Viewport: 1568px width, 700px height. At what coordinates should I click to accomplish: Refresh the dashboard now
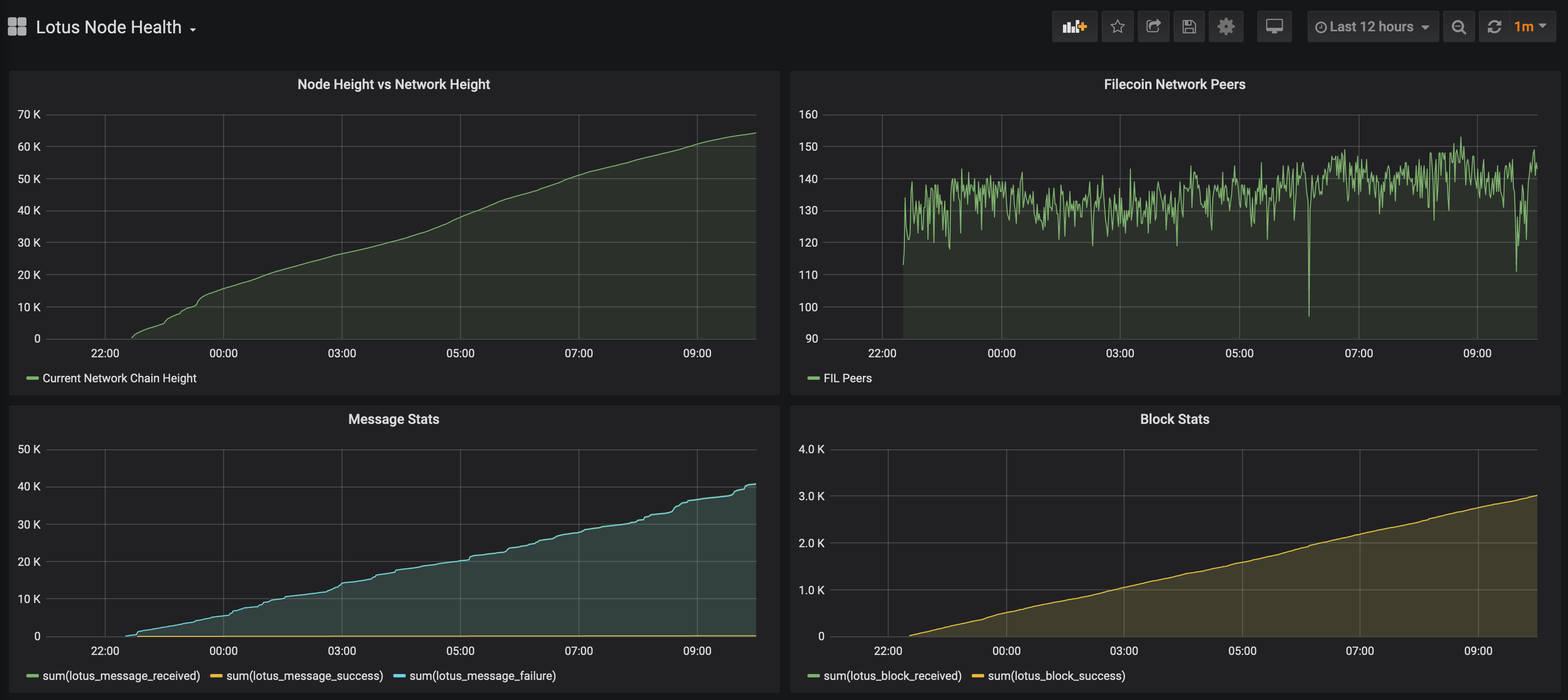click(1495, 27)
